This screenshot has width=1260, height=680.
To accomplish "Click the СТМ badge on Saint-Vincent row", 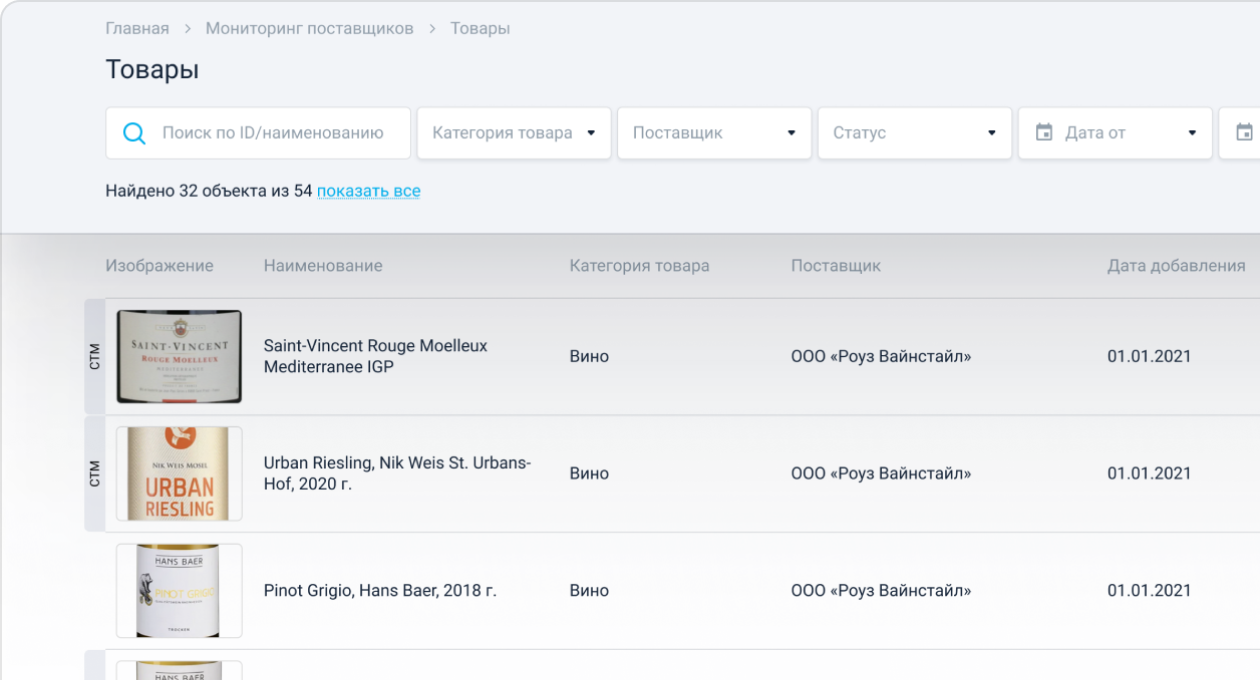I will [95, 356].
